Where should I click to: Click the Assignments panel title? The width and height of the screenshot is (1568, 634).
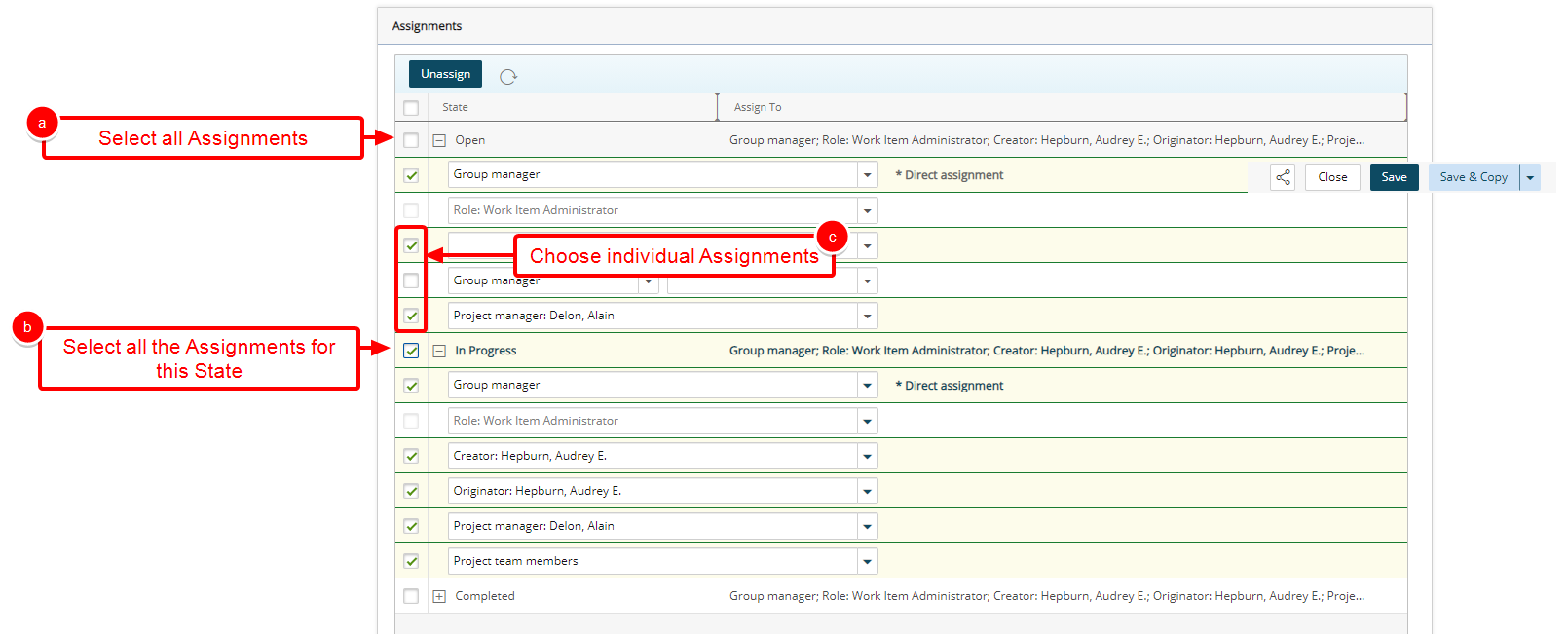pos(427,26)
